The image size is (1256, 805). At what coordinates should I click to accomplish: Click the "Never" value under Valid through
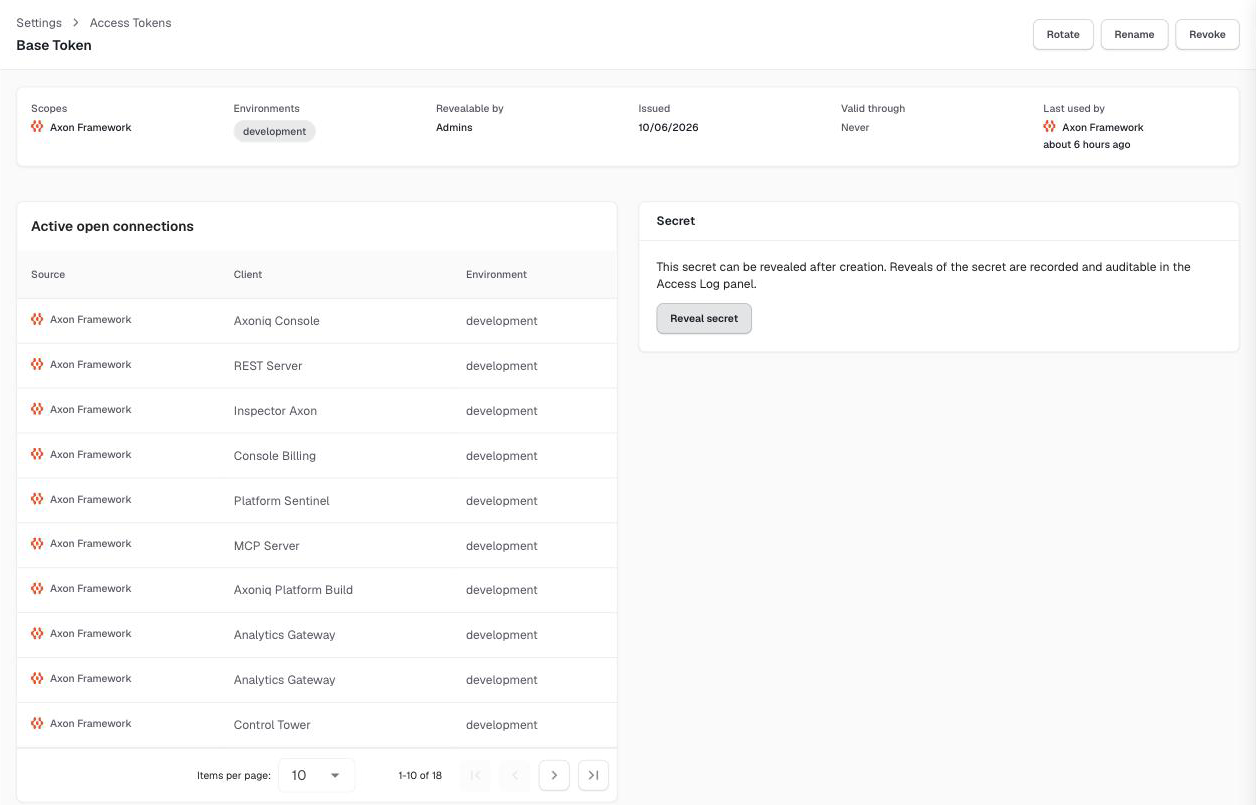855,127
